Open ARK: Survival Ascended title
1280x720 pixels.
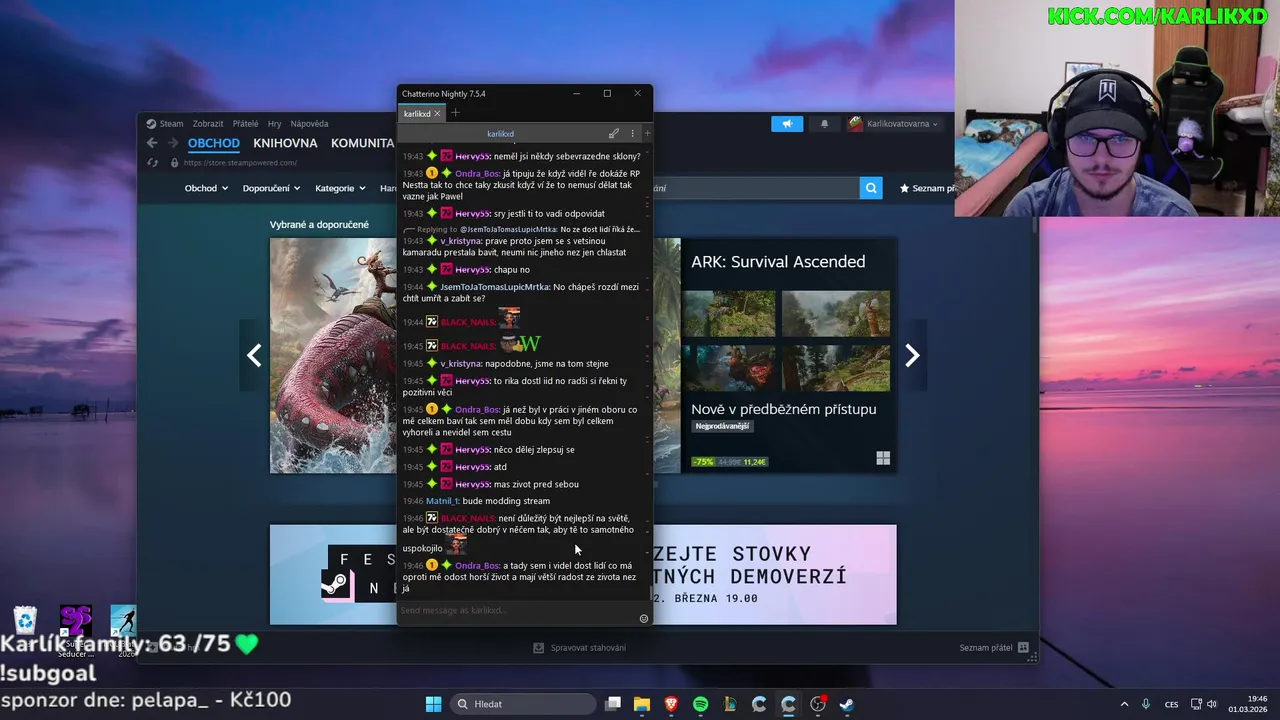[778, 262]
